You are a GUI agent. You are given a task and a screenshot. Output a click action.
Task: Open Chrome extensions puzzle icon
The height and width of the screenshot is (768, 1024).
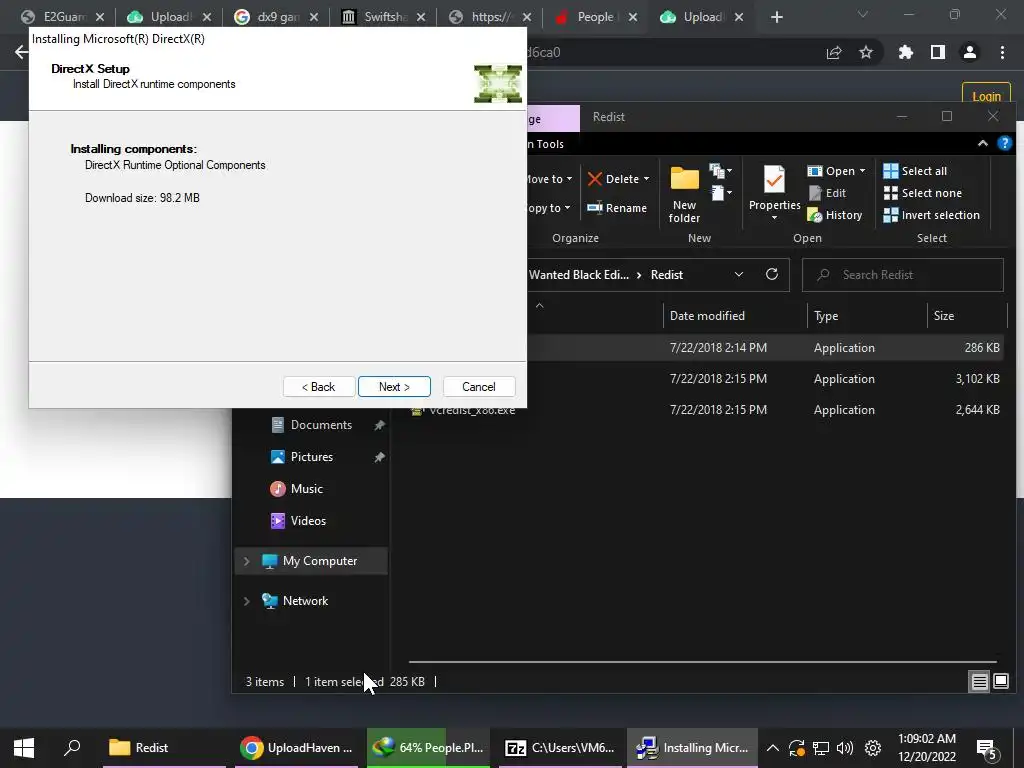[906, 52]
